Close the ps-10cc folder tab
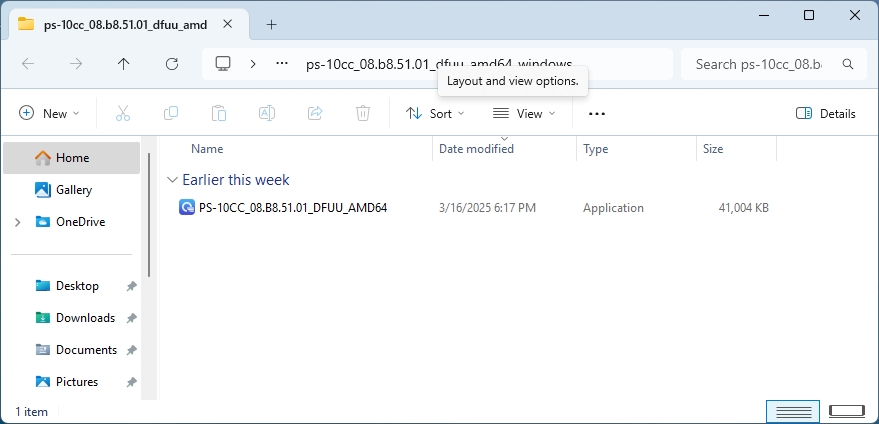The width and height of the screenshot is (879, 424). coord(228,24)
